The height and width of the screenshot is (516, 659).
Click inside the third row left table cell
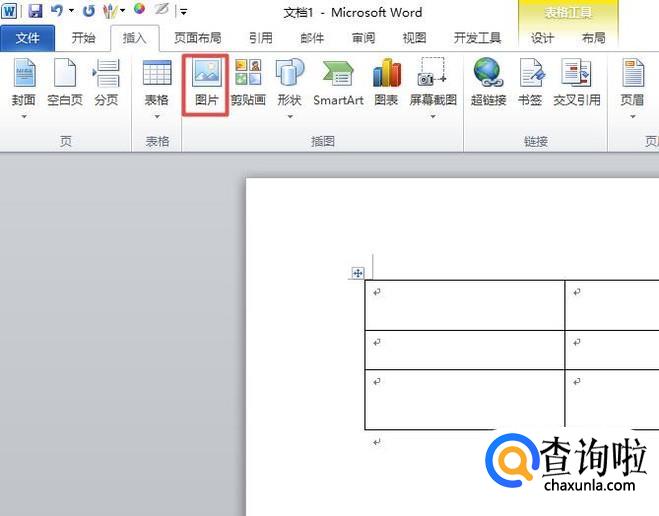[x=464, y=399]
